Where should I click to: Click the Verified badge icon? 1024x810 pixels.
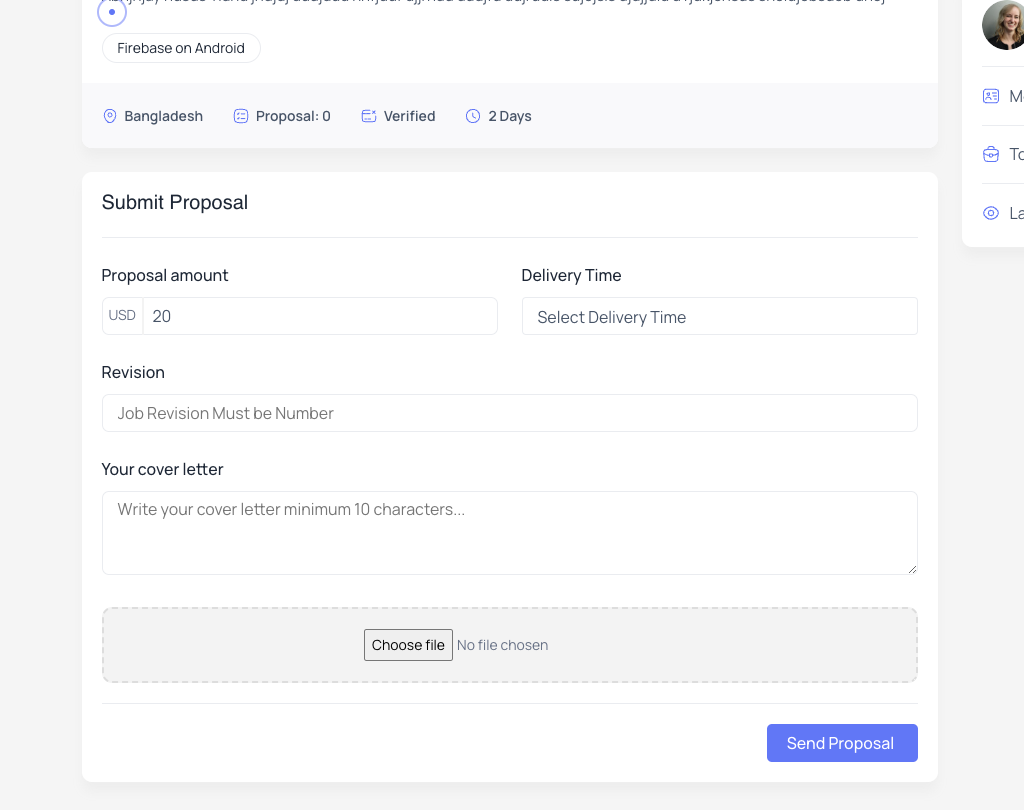[369, 116]
